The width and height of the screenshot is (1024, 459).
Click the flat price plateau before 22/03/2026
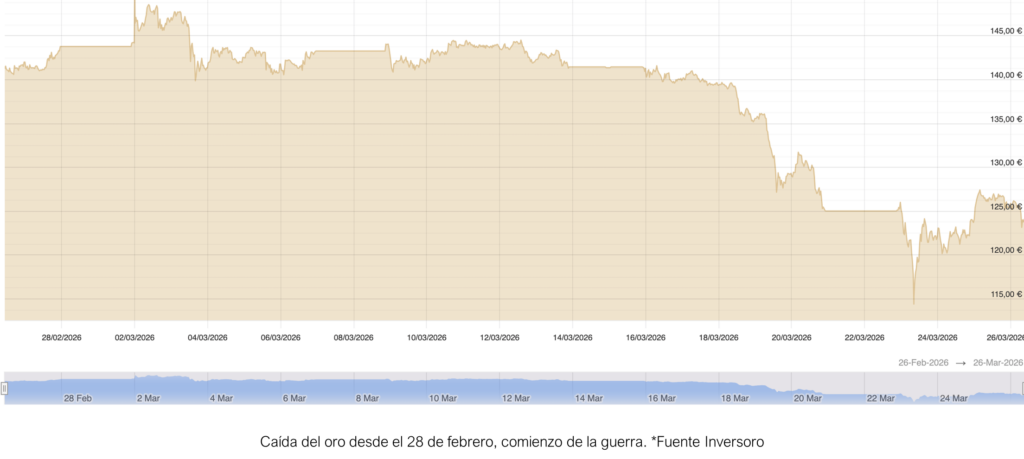pyautogui.click(x=860, y=211)
